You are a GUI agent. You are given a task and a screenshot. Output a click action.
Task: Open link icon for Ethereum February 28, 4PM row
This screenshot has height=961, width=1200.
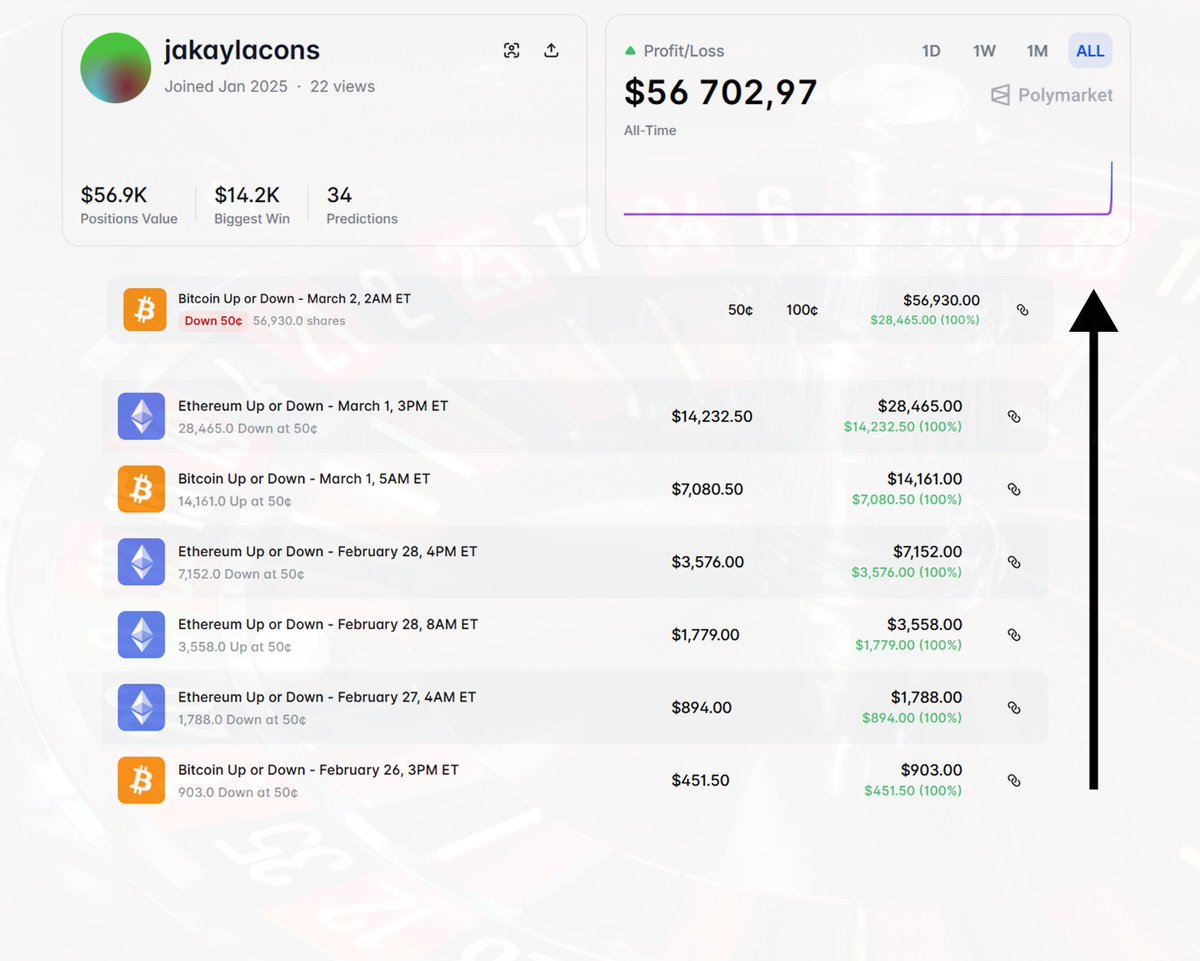pyautogui.click(x=1014, y=562)
